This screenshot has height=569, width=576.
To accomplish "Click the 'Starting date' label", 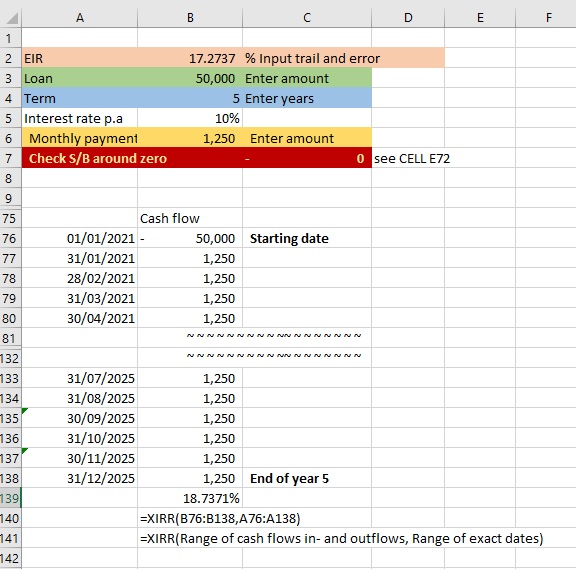I will 289,238.
